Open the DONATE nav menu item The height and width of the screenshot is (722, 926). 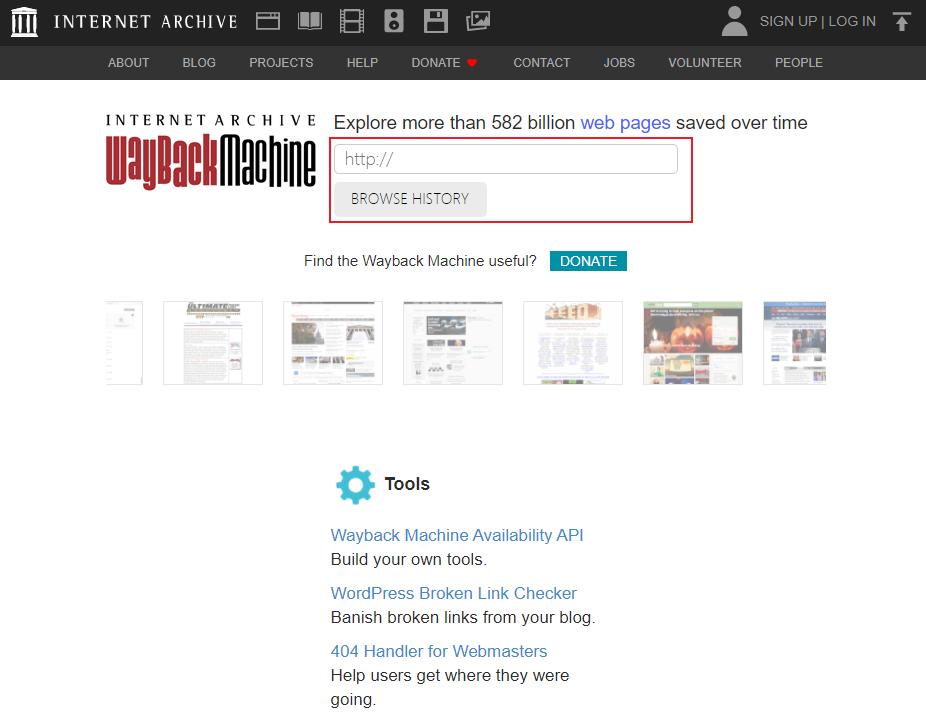pyautogui.click(x=436, y=63)
